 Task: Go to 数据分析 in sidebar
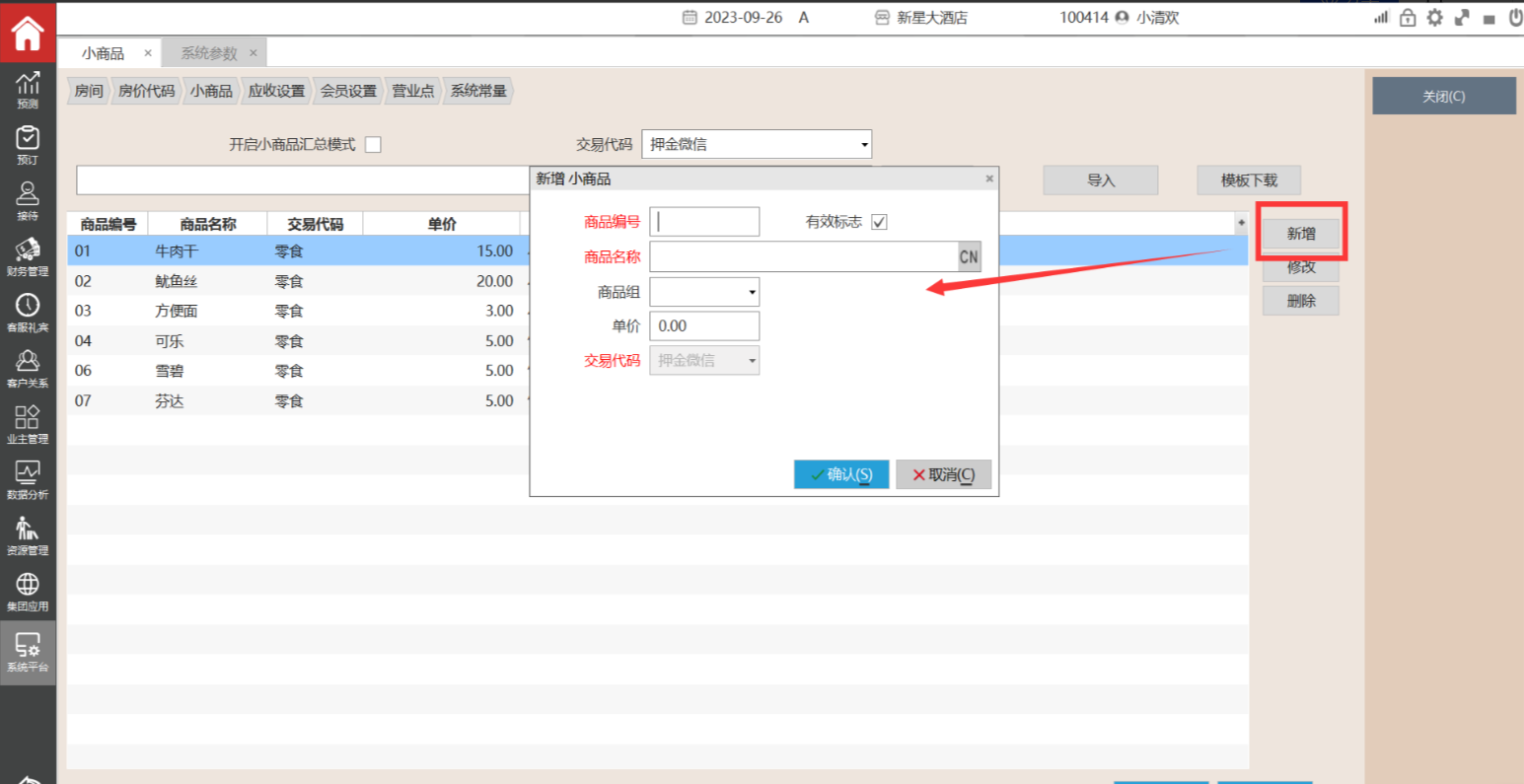(x=28, y=480)
